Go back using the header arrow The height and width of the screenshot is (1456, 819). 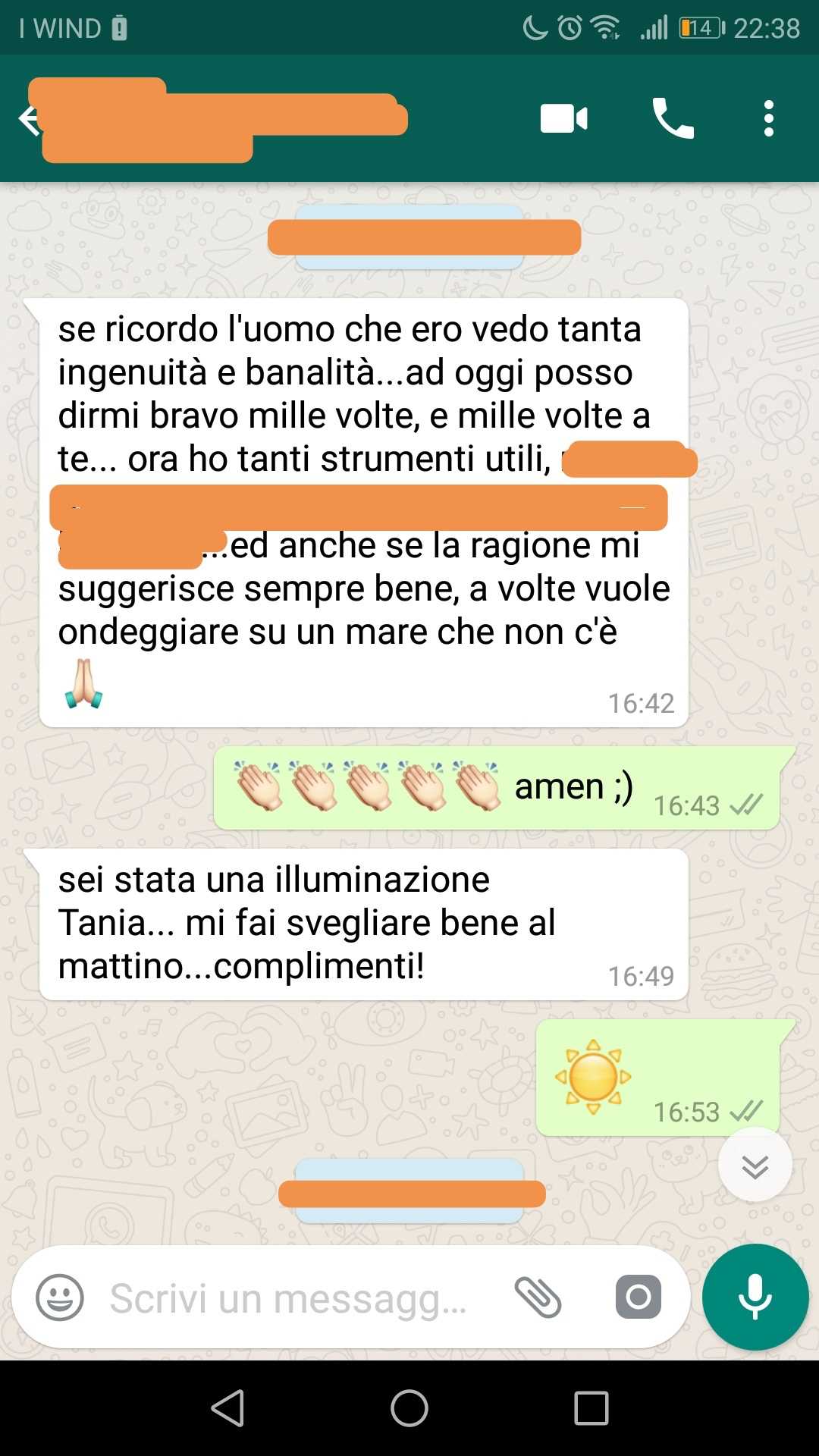click(29, 120)
